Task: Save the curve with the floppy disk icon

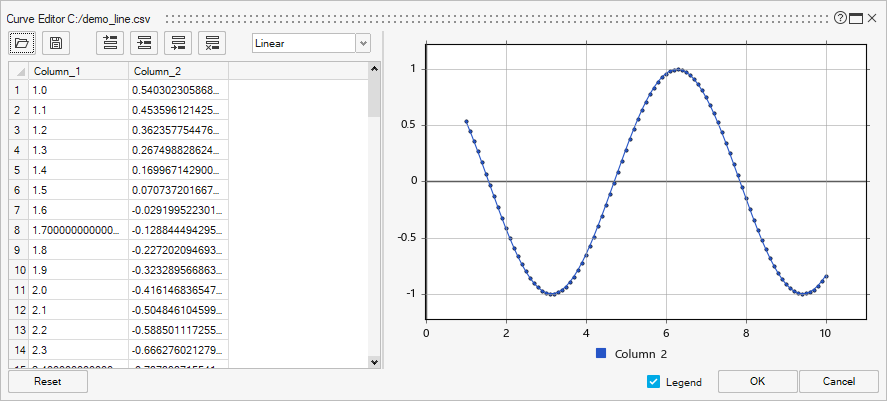Action: pyautogui.click(x=56, y=43)
